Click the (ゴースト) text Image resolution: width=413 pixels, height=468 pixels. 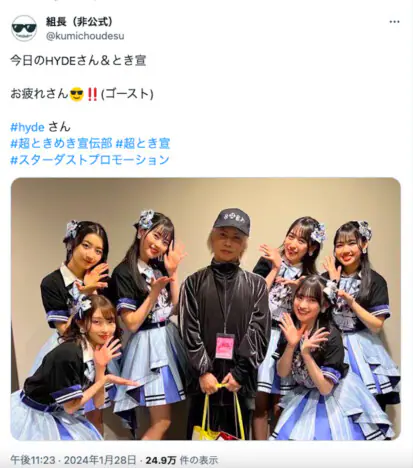click(x=127, y=94)
